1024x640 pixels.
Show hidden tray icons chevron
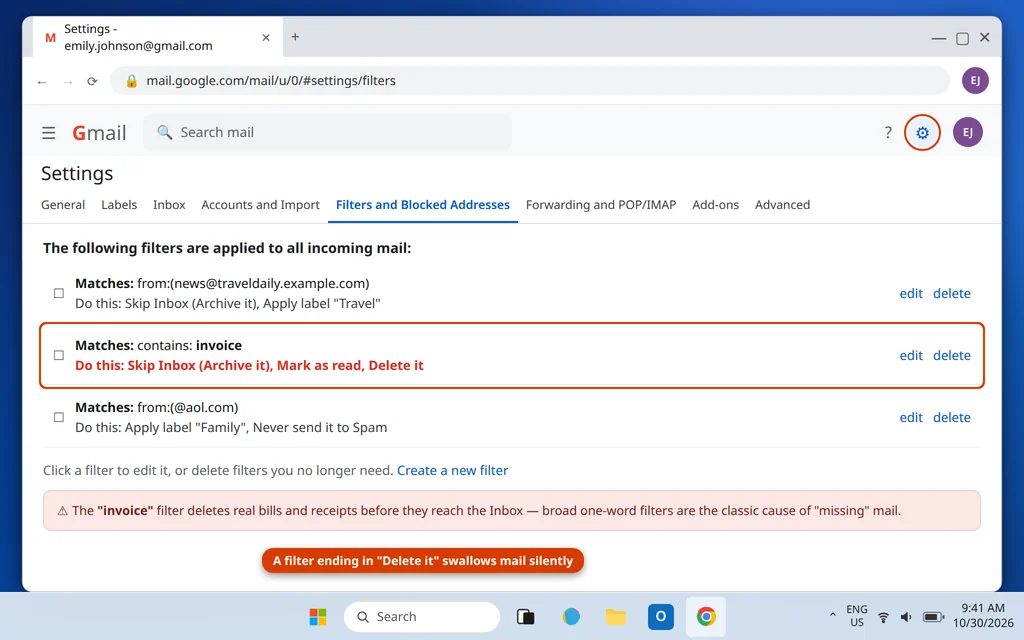click(833, 615)
